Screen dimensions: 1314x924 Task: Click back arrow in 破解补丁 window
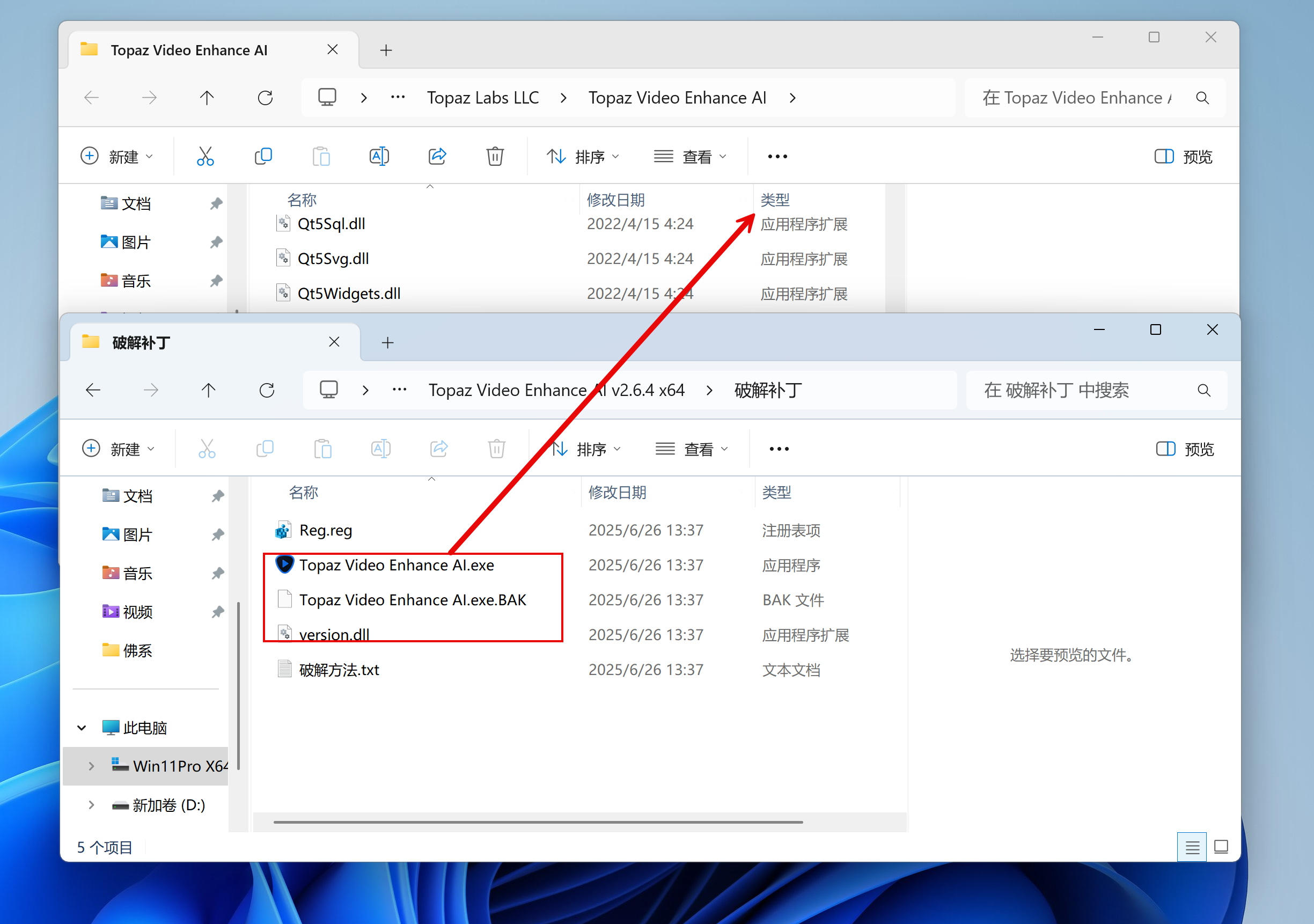[x=93, y=391]
